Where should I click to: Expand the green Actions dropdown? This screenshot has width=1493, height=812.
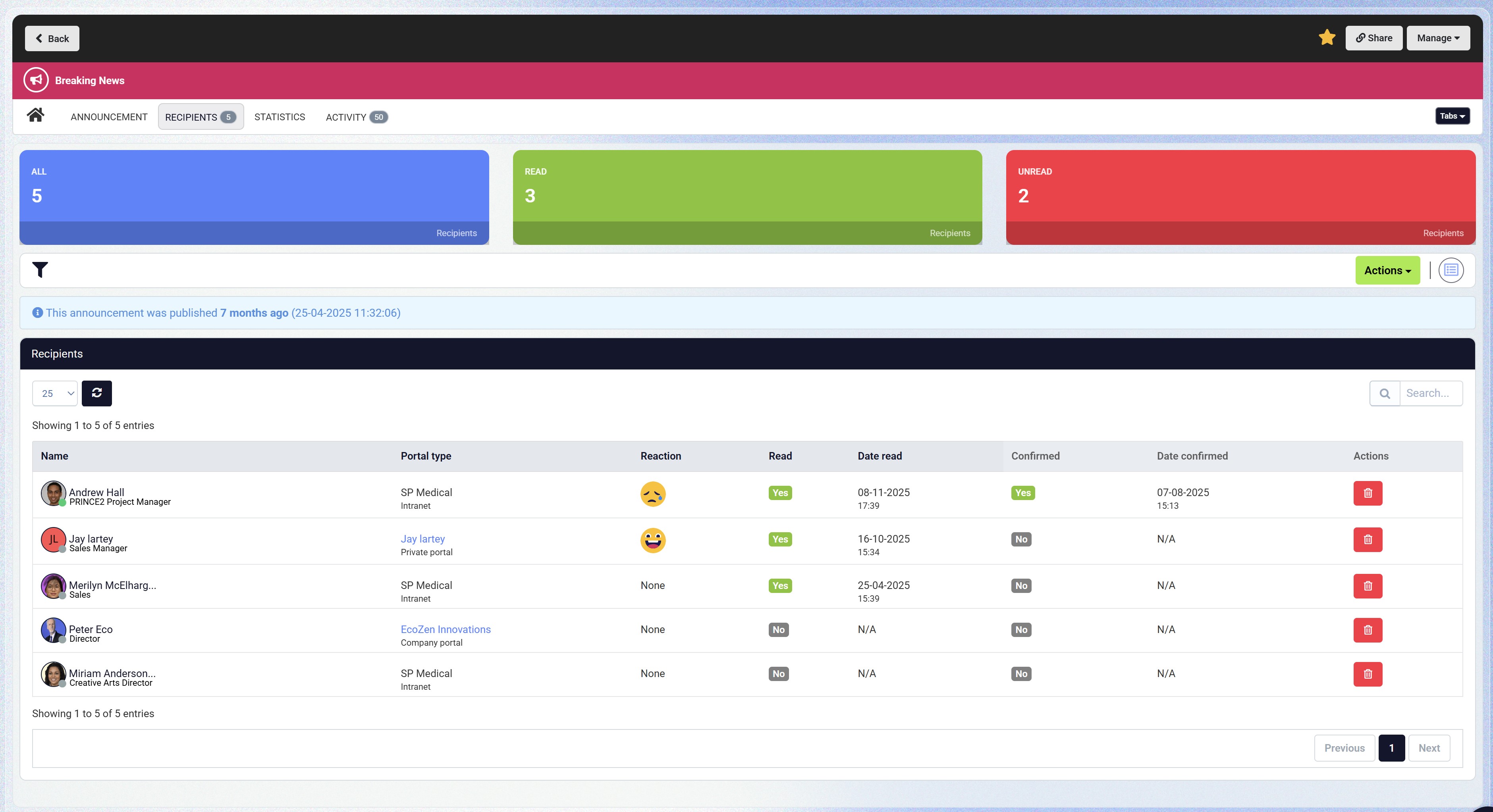pos(1387,271)
